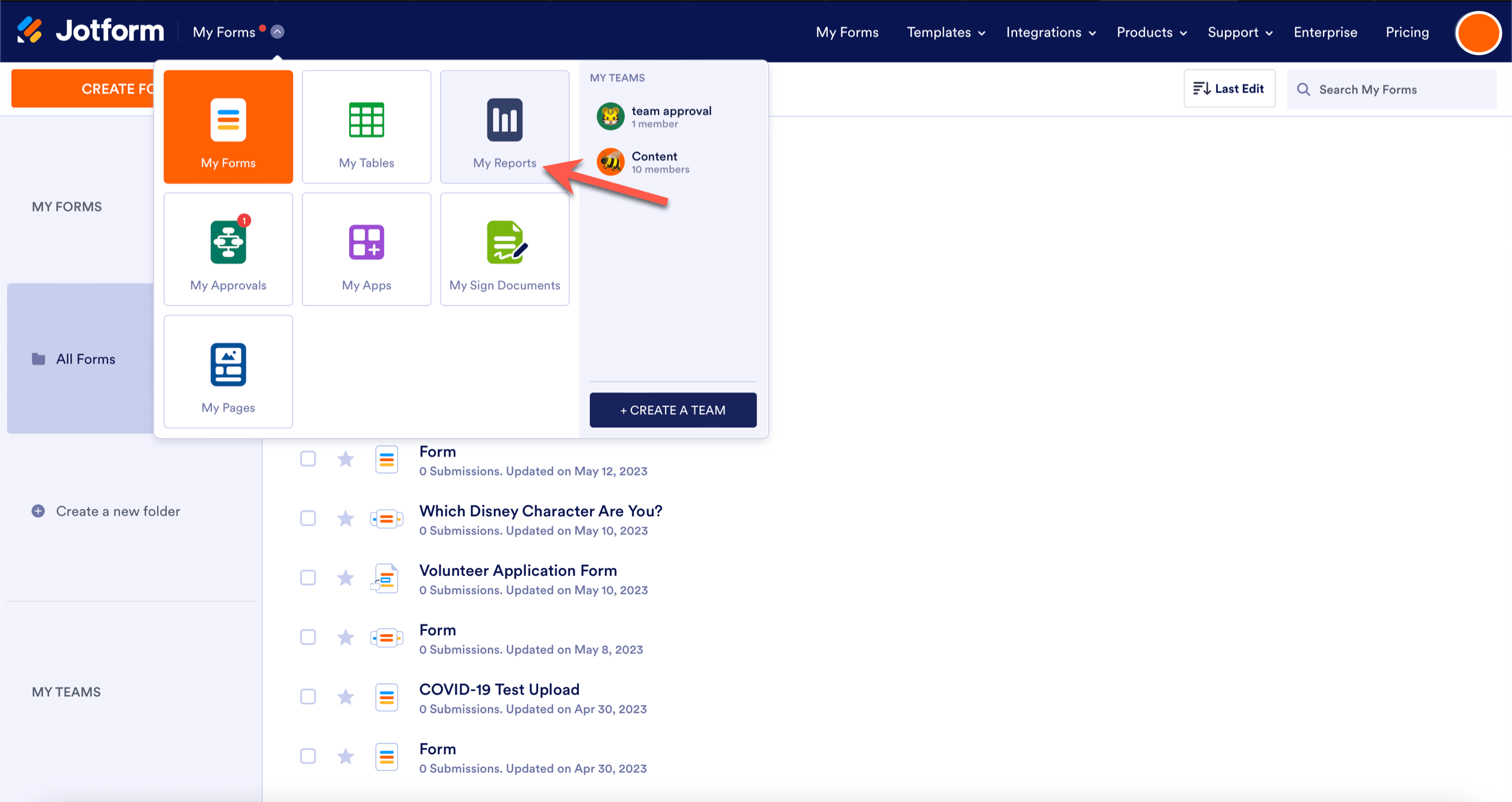Go to the Pricing page

click(1407, 32)
